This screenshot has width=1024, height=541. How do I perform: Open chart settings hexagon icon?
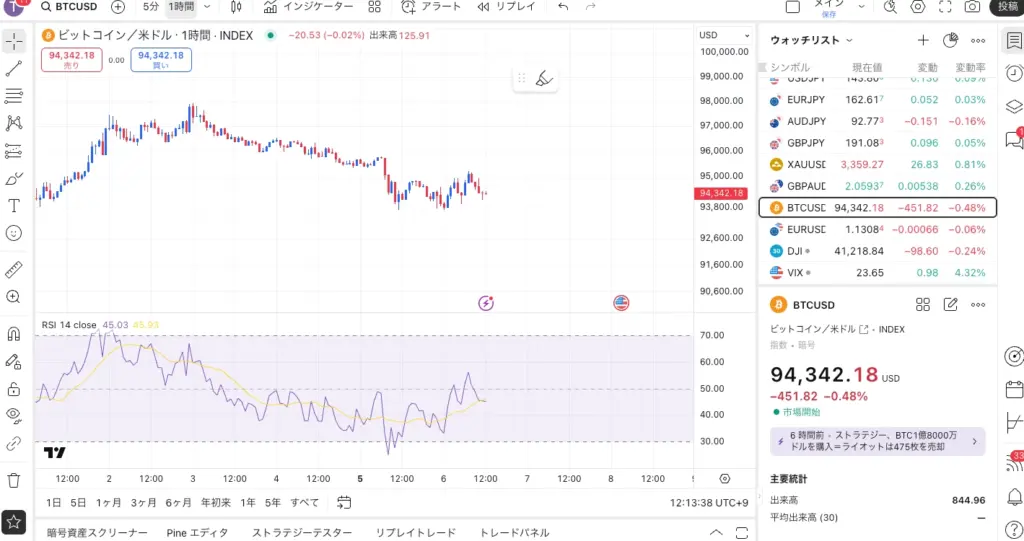[918, 7]
